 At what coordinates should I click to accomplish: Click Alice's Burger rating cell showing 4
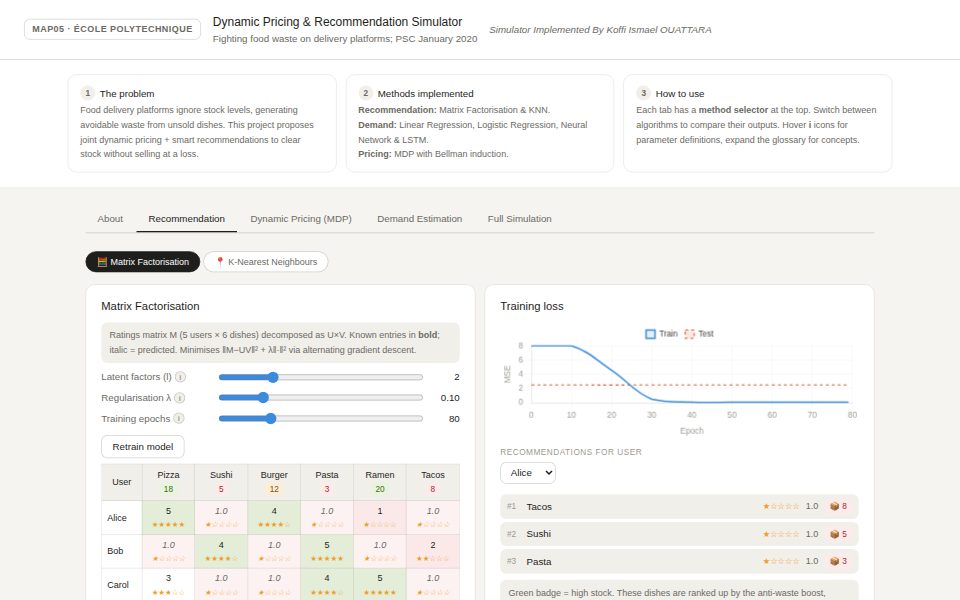pos(274,518)
